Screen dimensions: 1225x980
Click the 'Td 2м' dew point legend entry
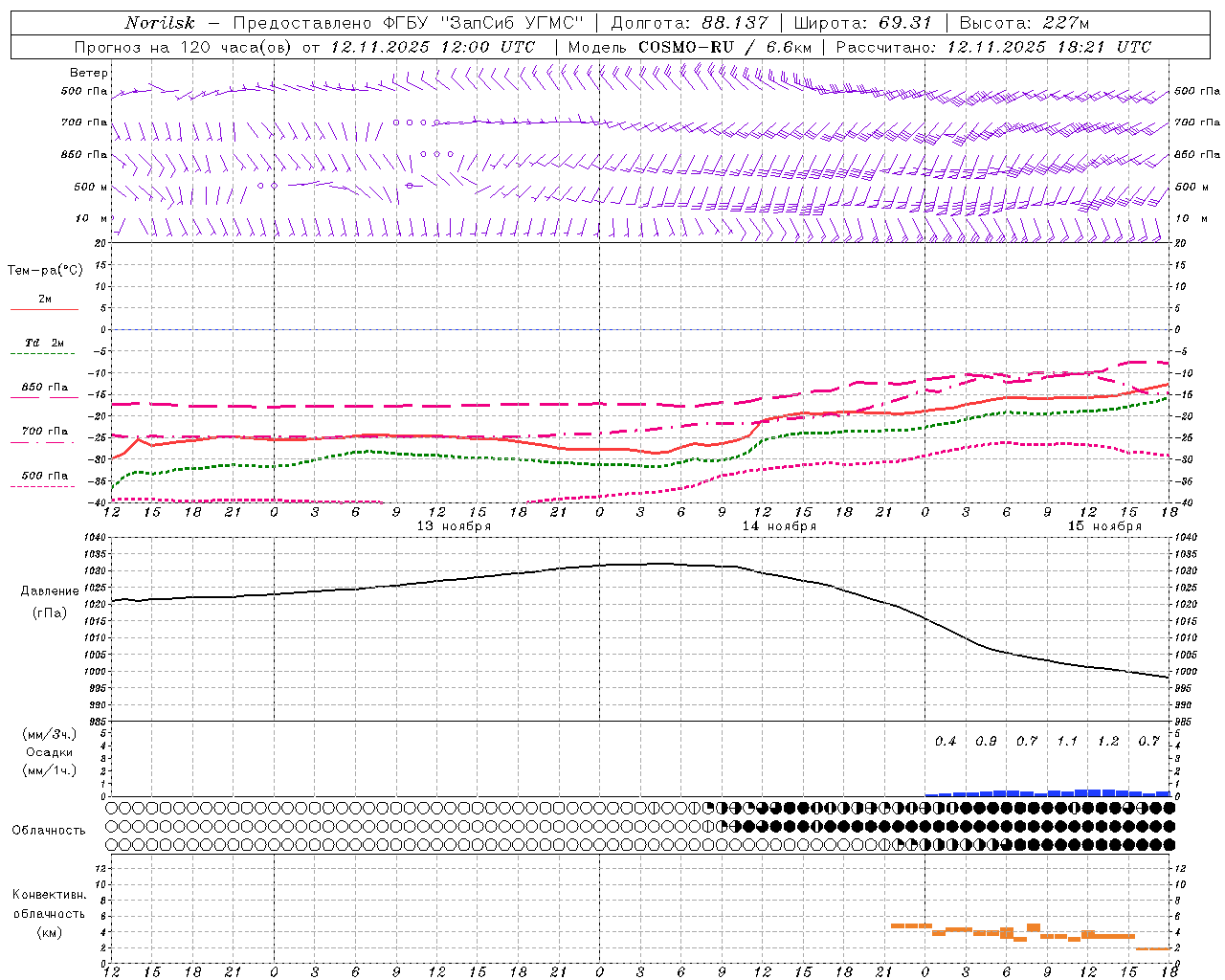click(x=44, y=343)
